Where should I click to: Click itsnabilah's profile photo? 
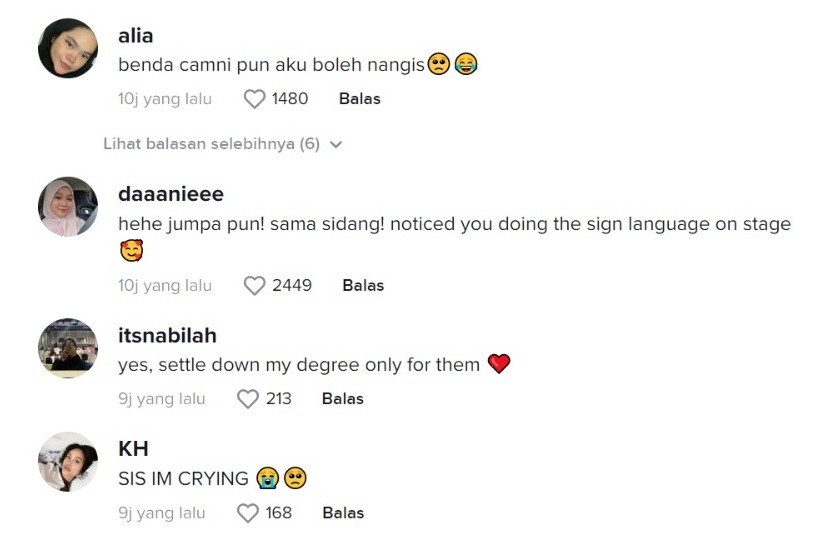pyautogui.click(x=68, y=348)
